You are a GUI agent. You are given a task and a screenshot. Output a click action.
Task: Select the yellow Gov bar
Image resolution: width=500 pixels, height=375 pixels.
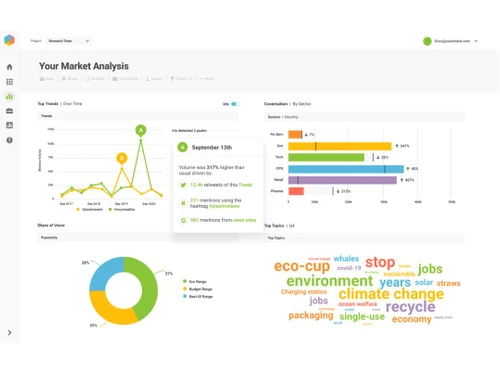tap(340, 146)
